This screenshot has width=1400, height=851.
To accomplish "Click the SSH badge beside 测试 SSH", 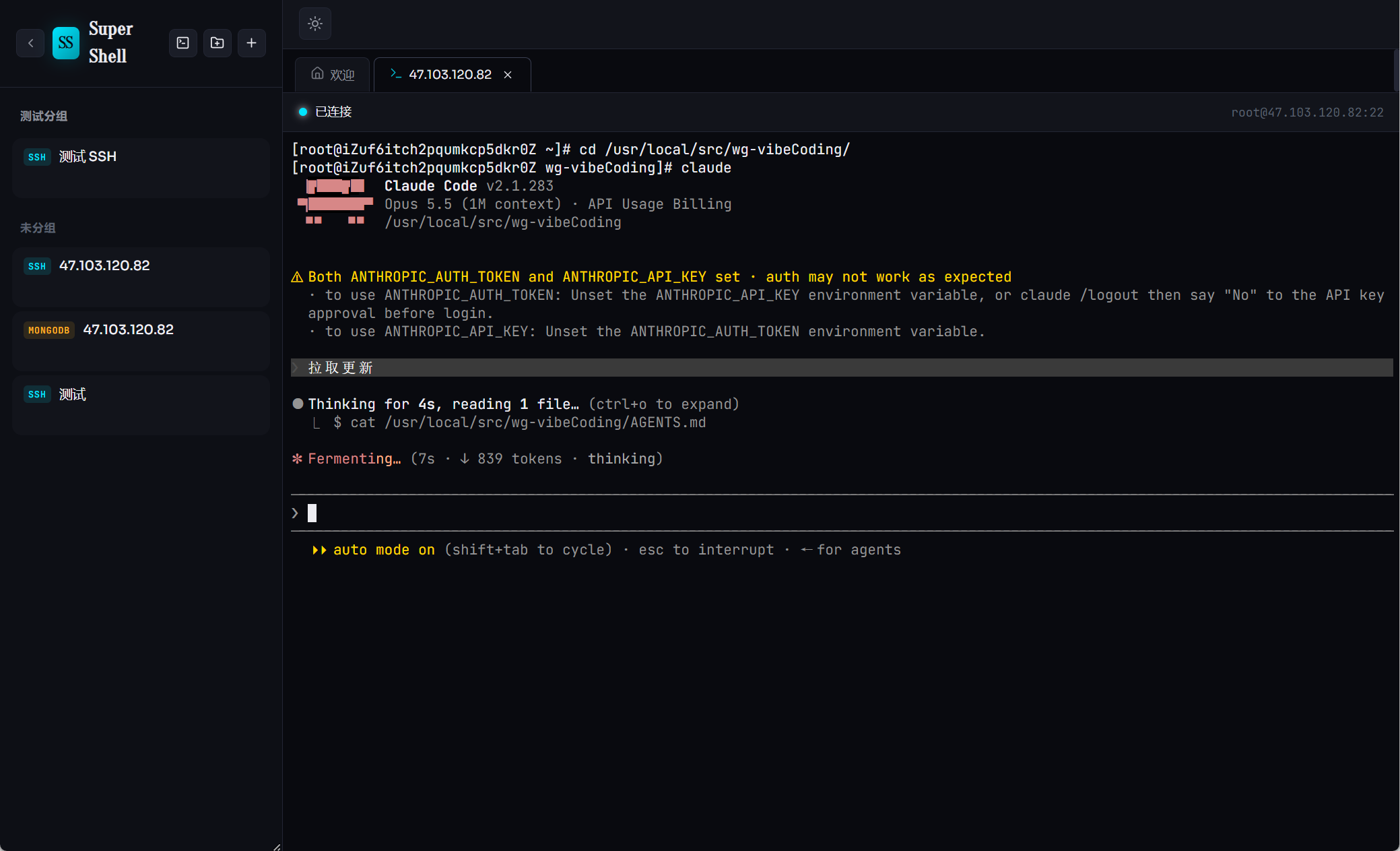I will (x=37, y=157).
